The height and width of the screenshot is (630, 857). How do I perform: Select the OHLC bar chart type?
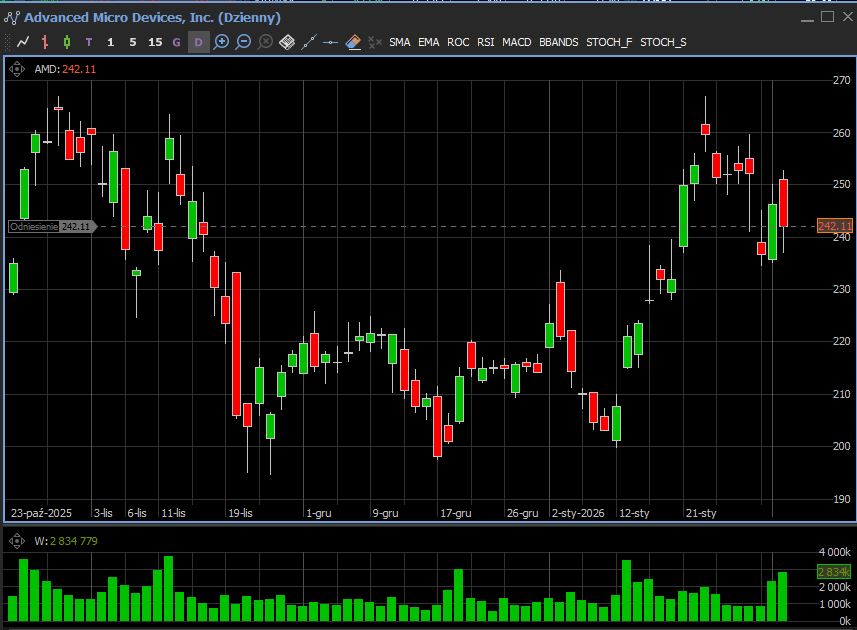point(45,42)
